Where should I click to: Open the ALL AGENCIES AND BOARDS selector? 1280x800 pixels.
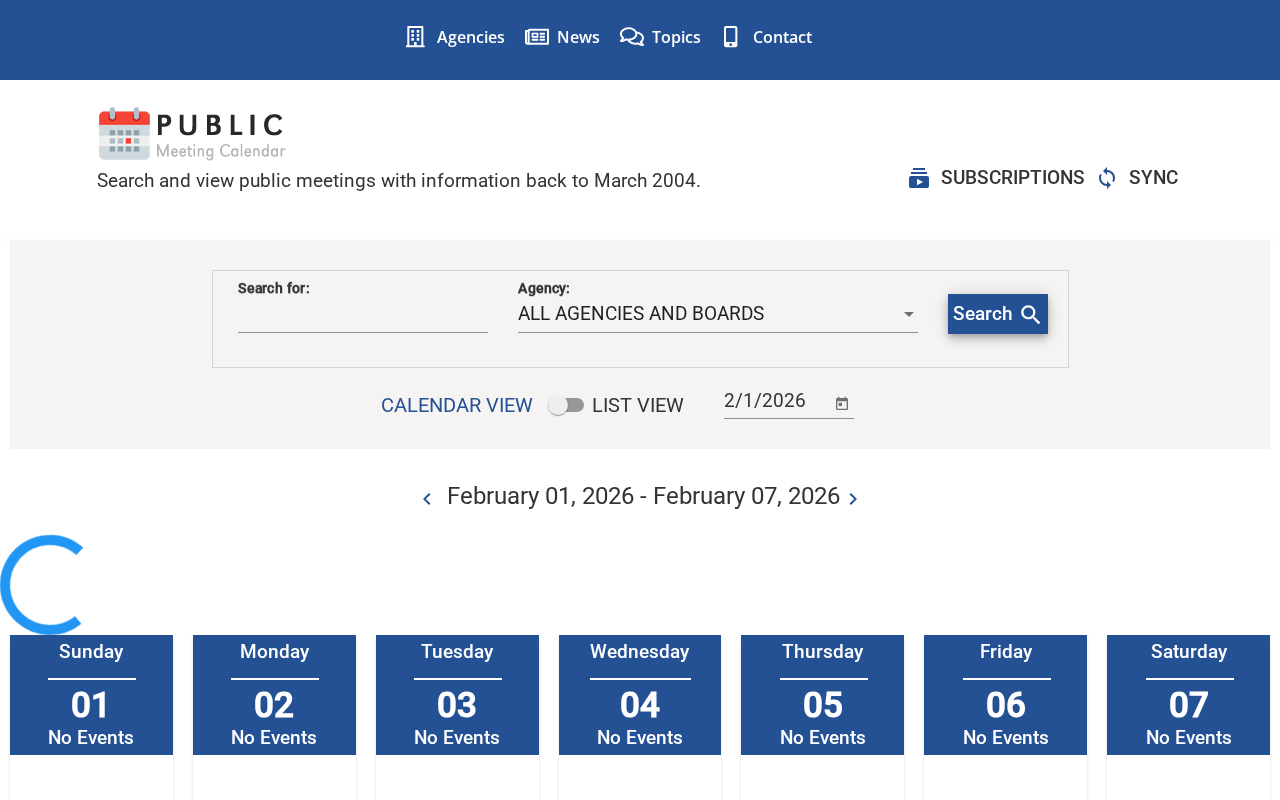718,314
